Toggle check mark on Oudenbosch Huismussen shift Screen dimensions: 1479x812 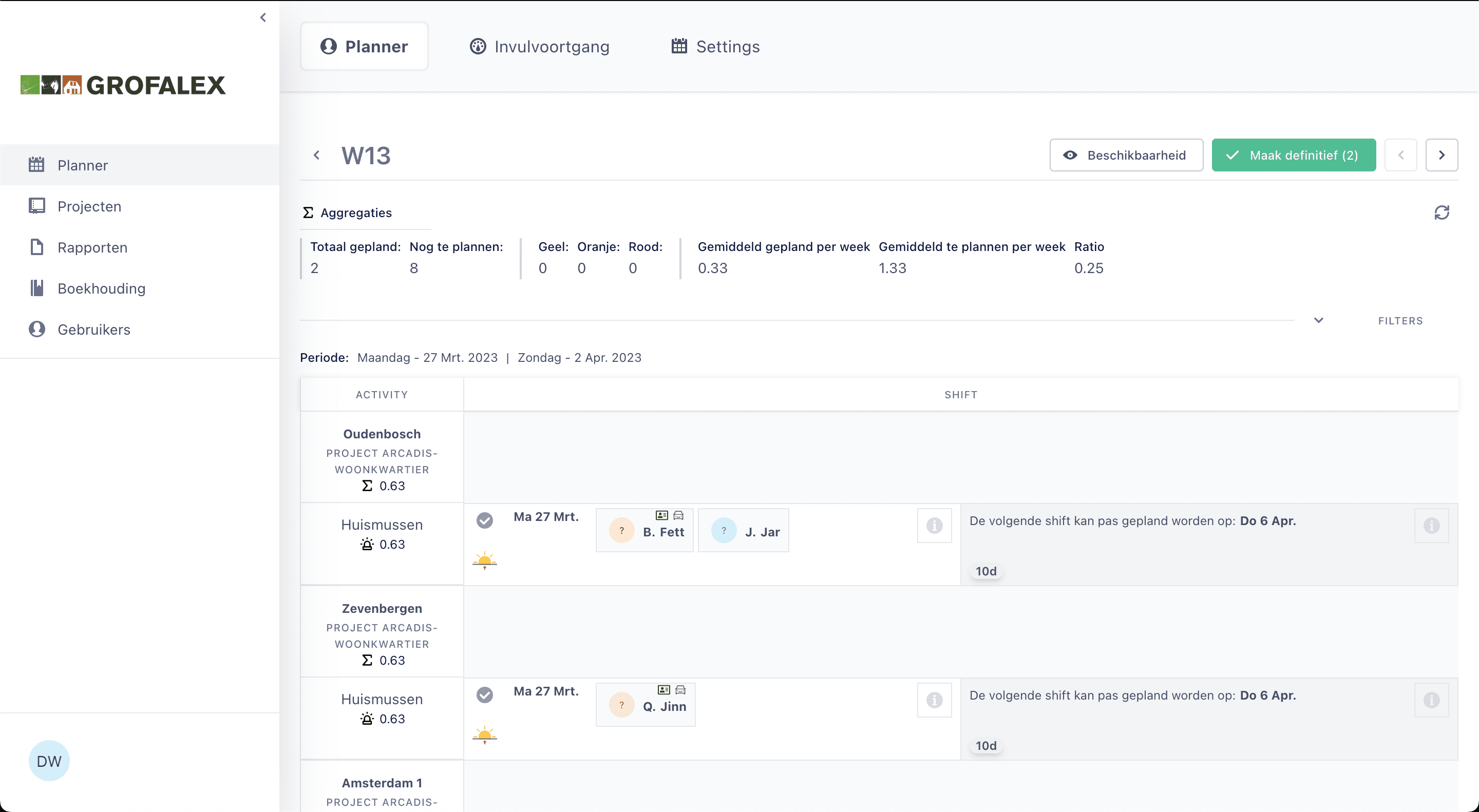pos(485,520)
